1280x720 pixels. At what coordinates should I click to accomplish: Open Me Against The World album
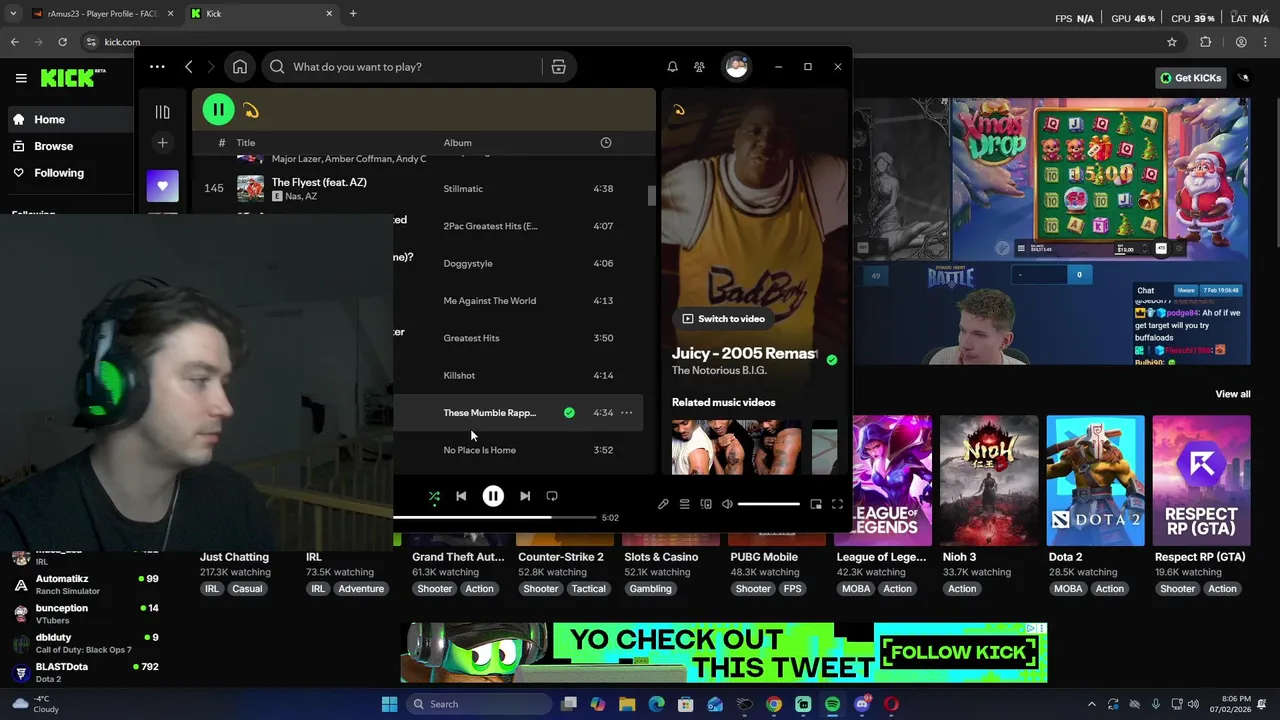(490, 301)
